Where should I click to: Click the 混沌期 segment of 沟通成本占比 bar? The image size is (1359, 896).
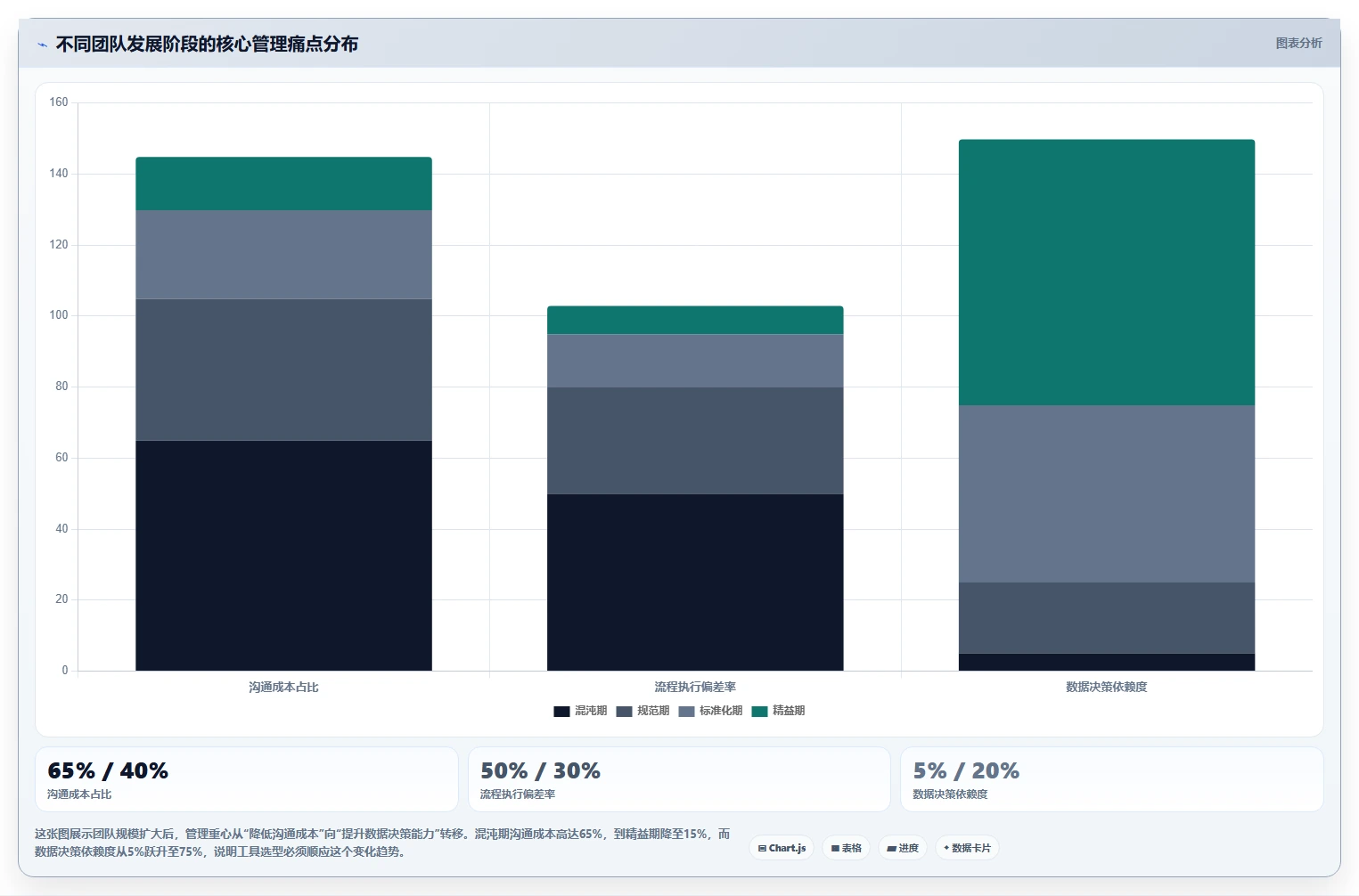pos(283,556)
